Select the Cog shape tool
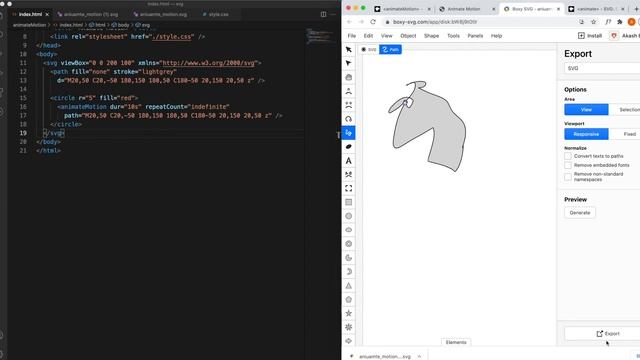The width and height of the screenshot is (640, 360). click(349, 327)
